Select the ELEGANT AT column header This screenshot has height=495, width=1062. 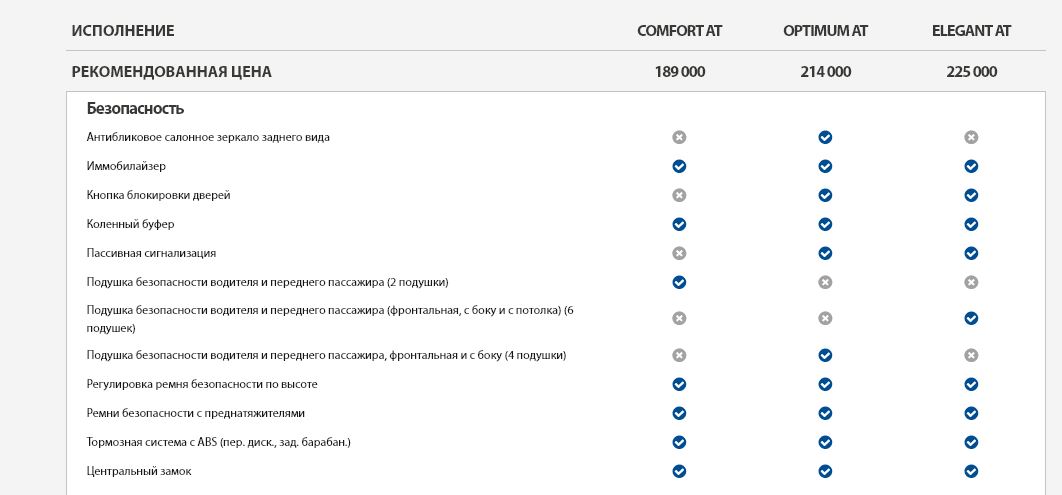[x=971, y=31]
